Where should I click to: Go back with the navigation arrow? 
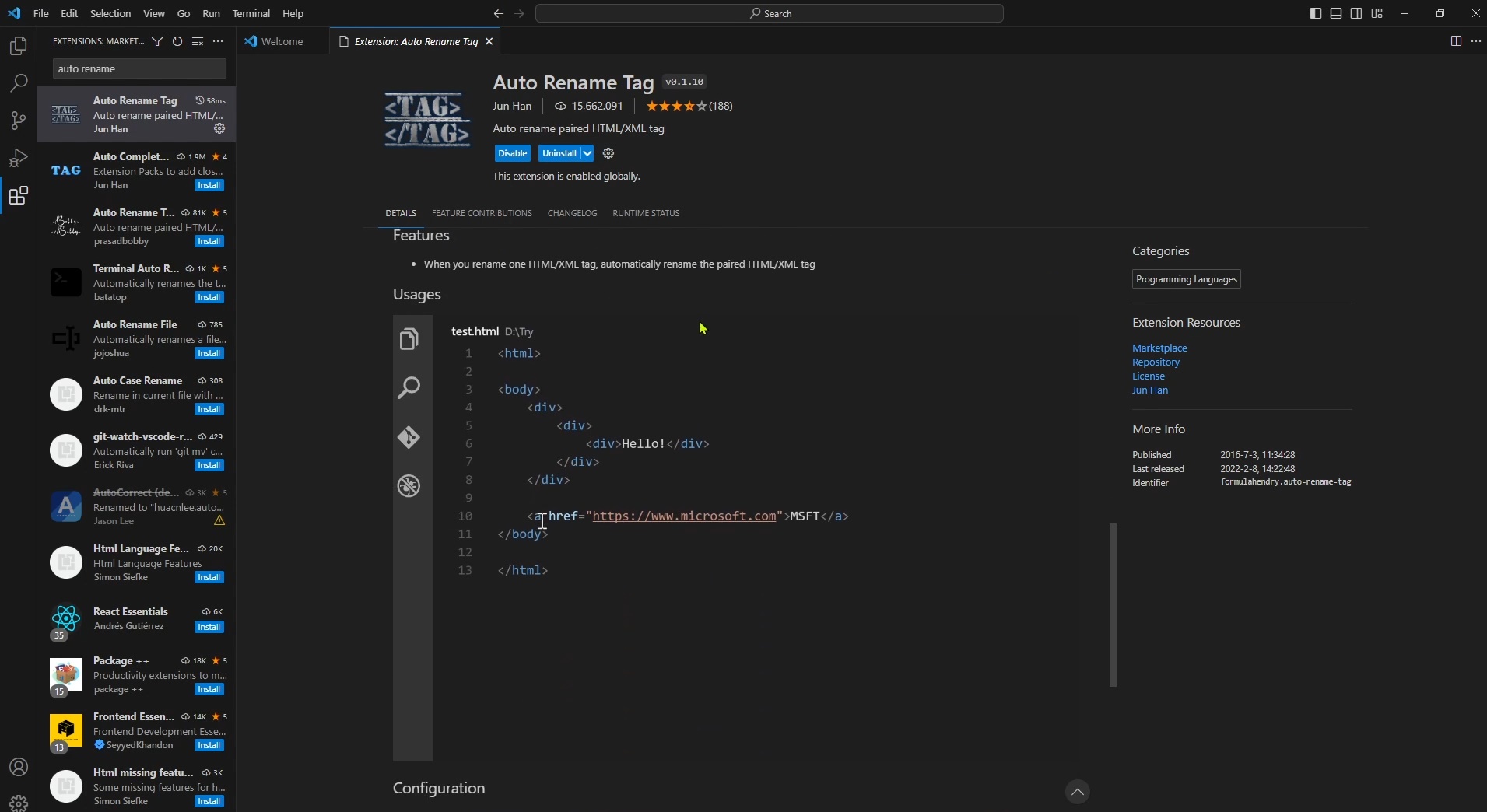(x=498, y=13)
